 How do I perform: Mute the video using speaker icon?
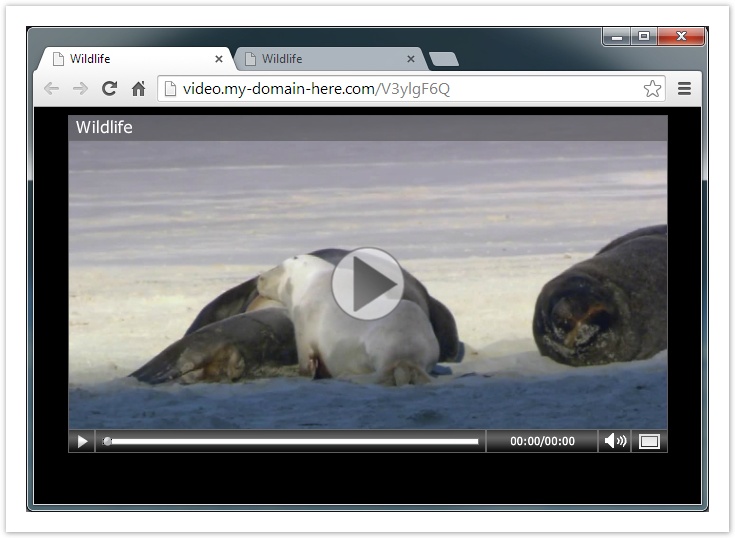pos(615,441)
